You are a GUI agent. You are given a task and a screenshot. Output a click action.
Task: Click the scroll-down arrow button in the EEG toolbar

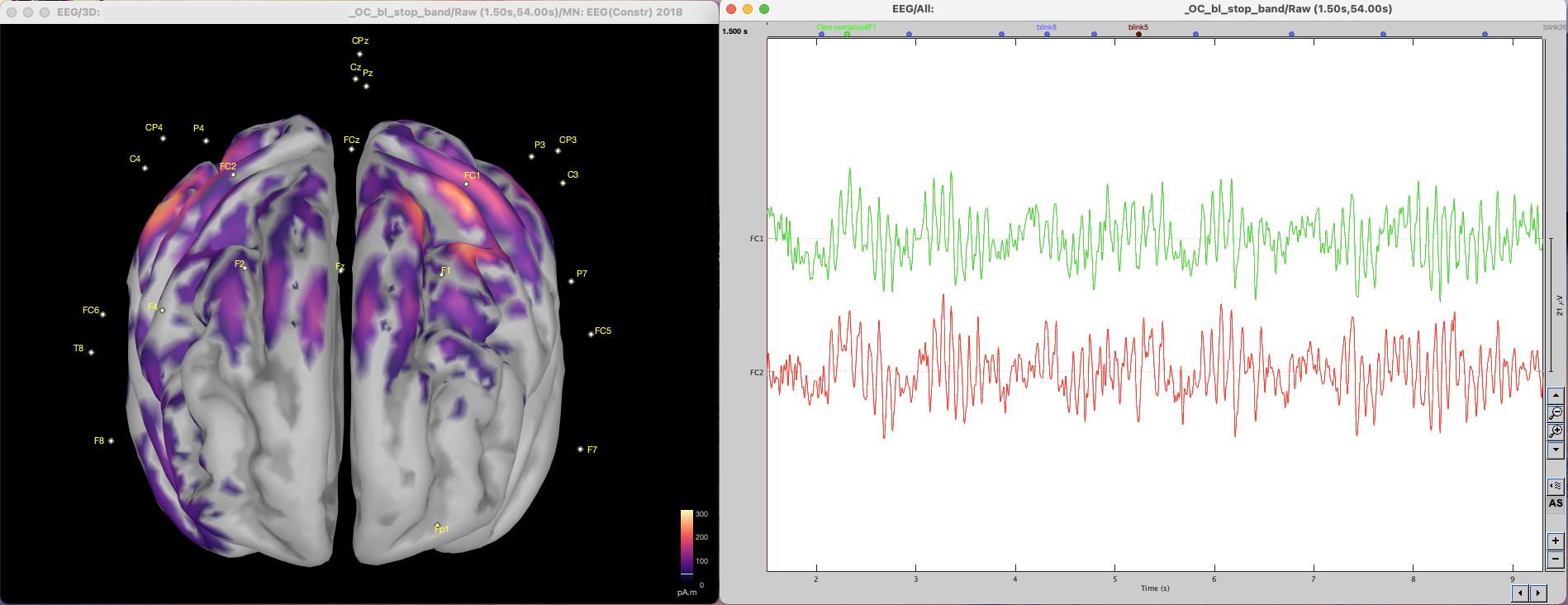(x=1555, y=450)
